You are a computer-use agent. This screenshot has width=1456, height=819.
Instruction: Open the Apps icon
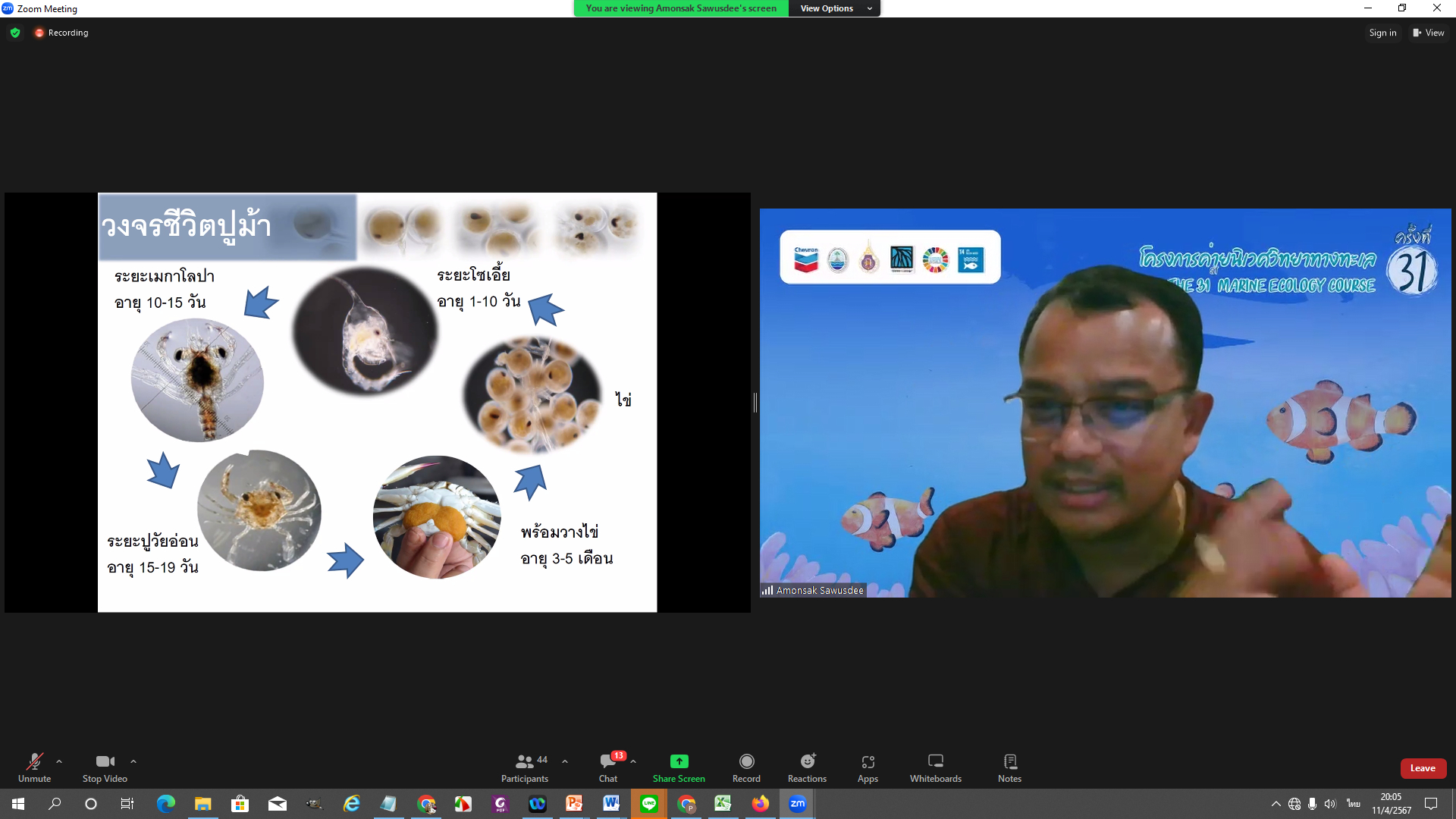(868, 761)
